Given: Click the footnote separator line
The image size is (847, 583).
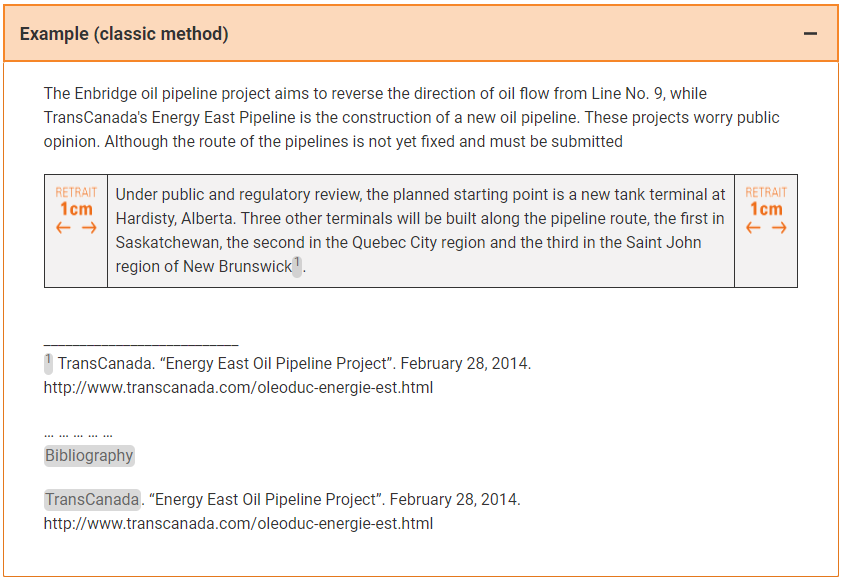Looking at the screenshot, I should 141,344.
